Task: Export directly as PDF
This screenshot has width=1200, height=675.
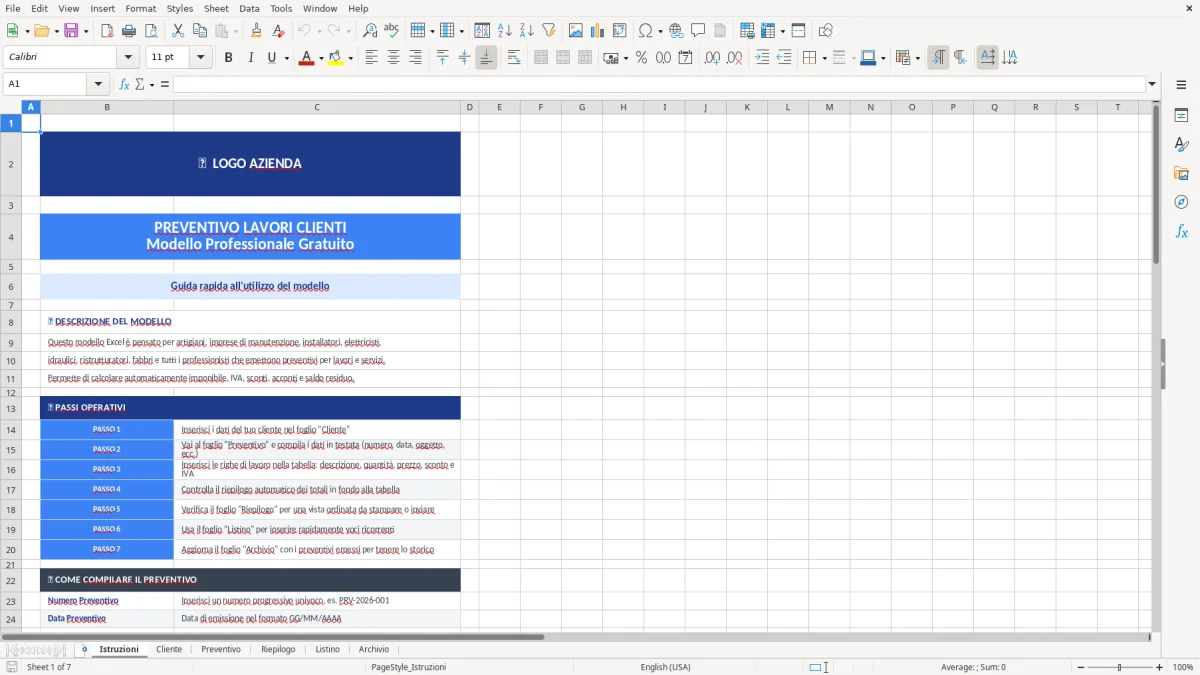Action: 107,31
